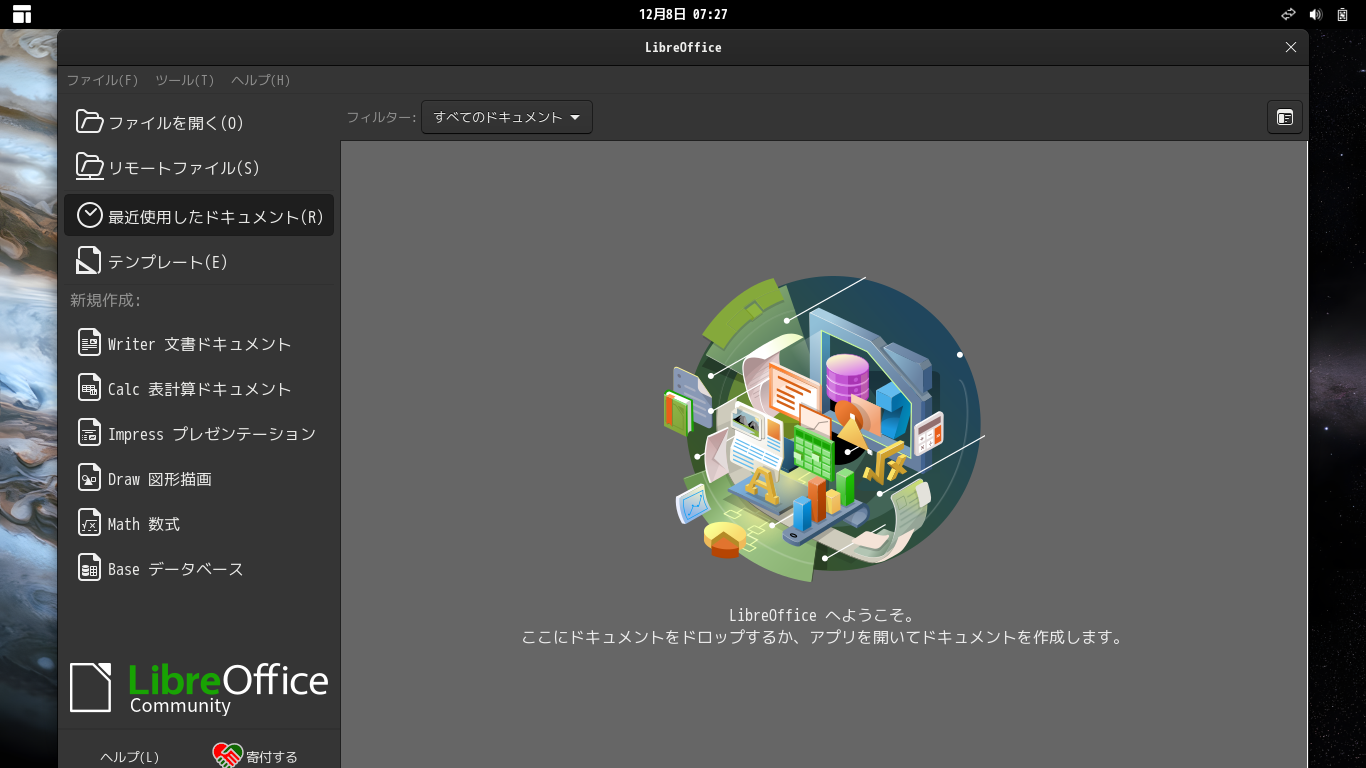The height and width of the screenshot is (768, 1366).
Task: Select 最近使用したドキュメント(R)
Action: point(199,216)
